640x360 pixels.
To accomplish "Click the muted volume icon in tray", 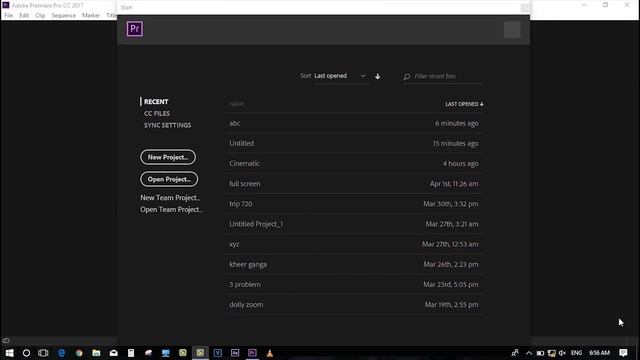I will pos(562,353).
